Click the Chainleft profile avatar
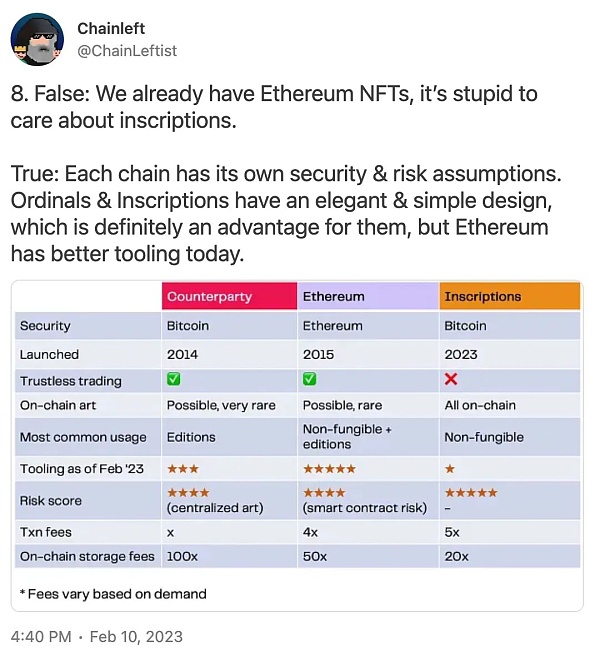The image size is (600, 656). pyautogui.click(x=37, y=39)
